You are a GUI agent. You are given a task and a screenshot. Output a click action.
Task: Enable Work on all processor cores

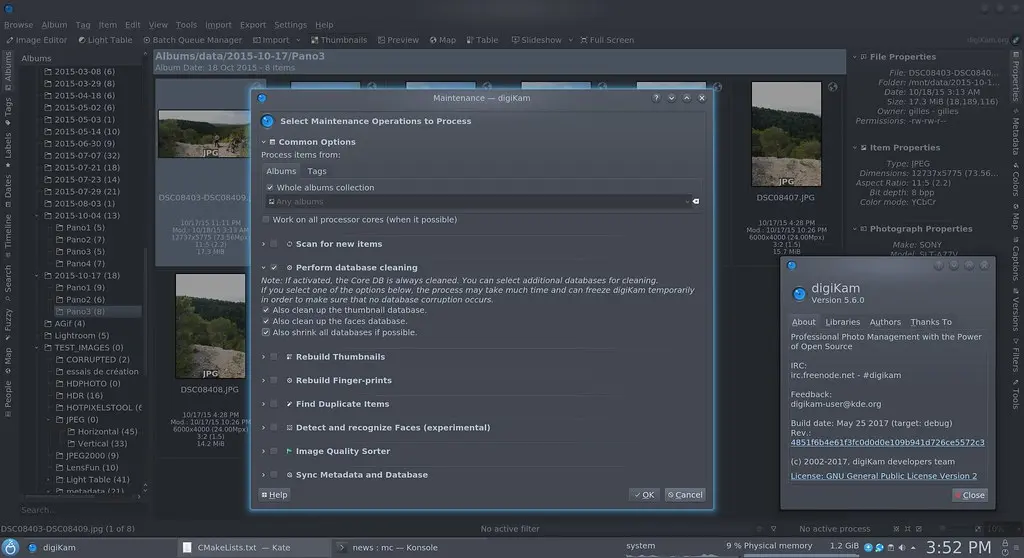[x=266, y=219]
